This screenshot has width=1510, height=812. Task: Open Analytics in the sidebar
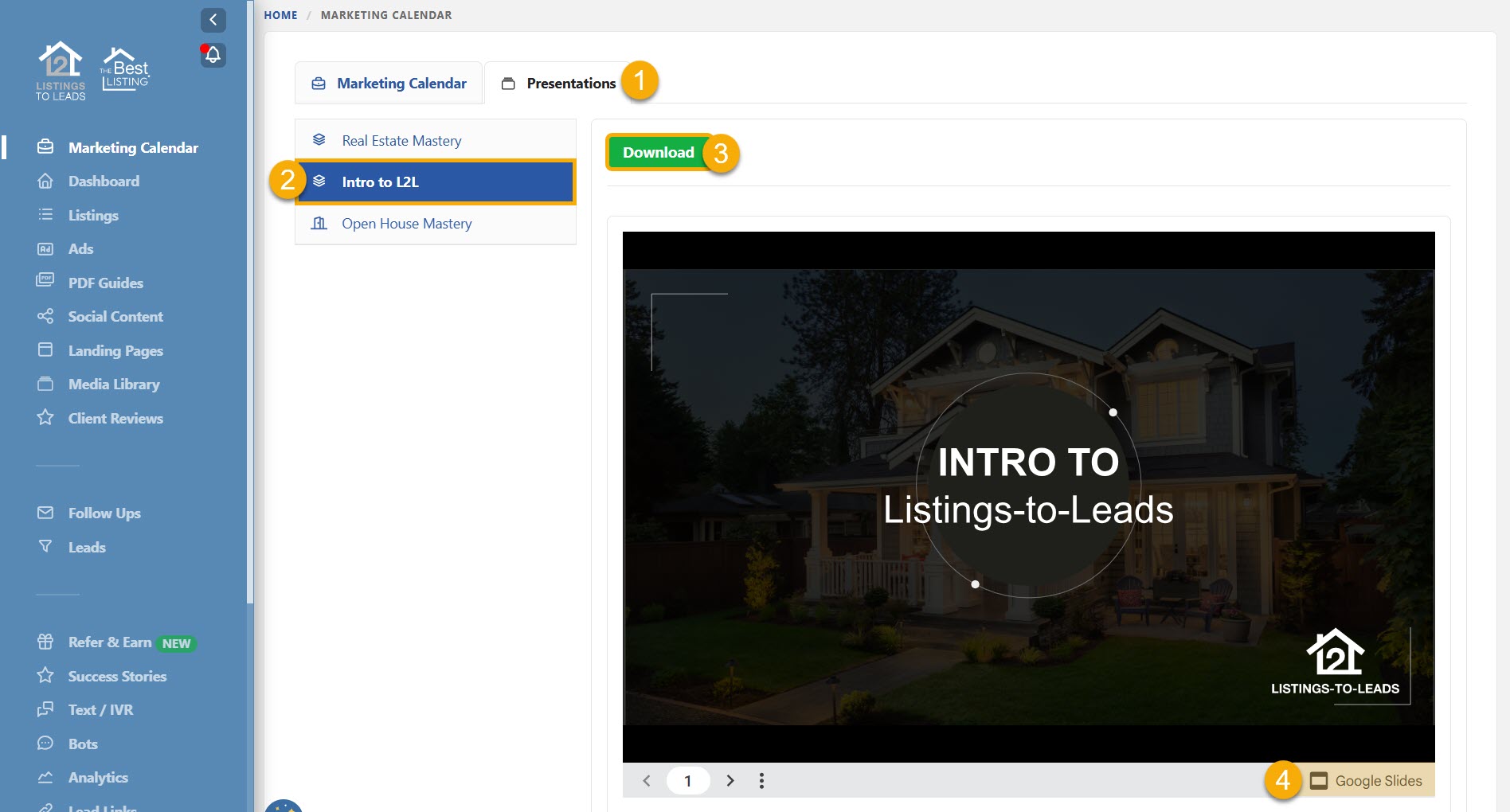tap(97, 778)
